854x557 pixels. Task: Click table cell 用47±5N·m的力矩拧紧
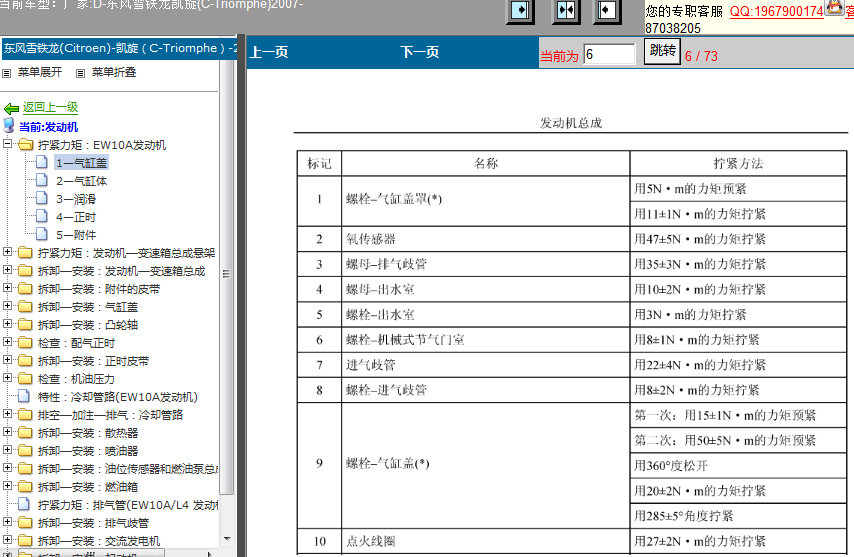click(738, 239)
